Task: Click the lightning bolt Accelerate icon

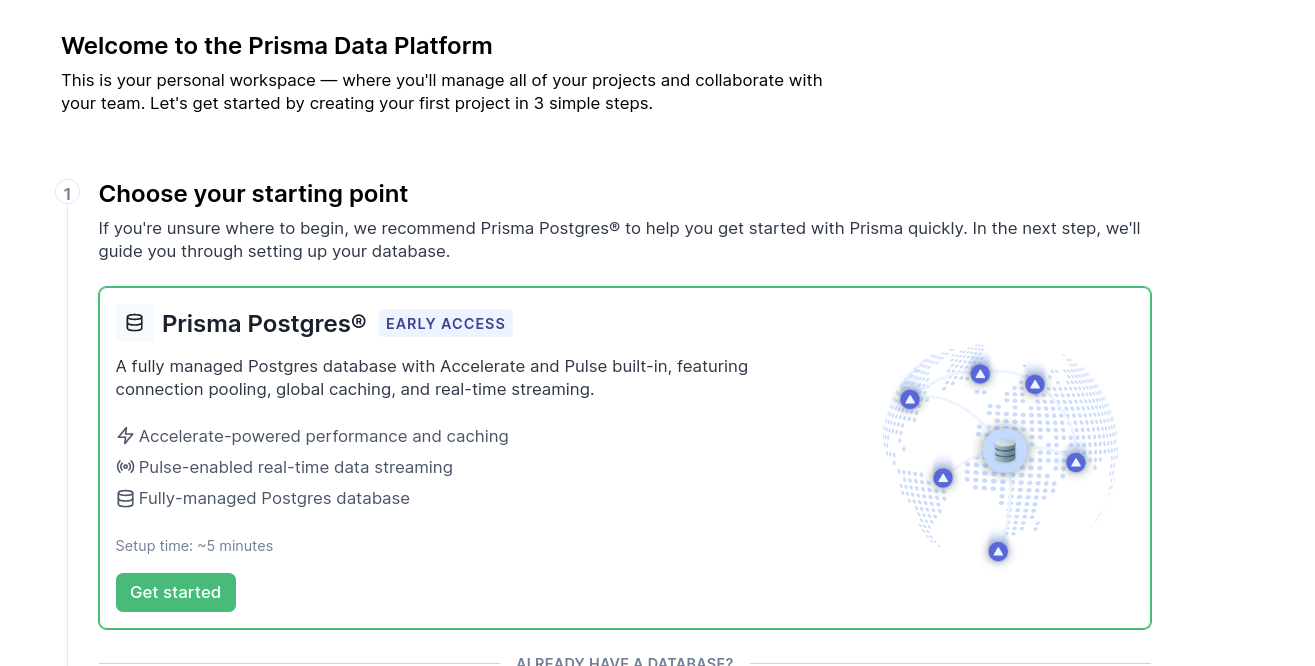Action: click(x=125, y=436)
